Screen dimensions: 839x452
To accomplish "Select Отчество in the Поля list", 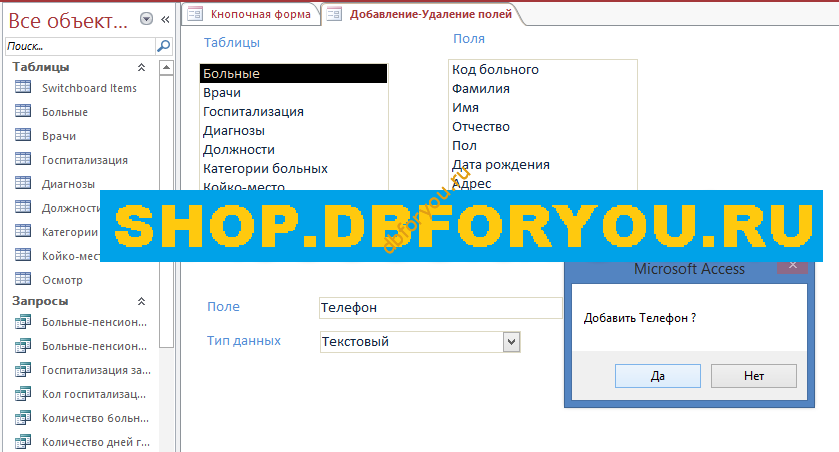I will click(543, 126).
